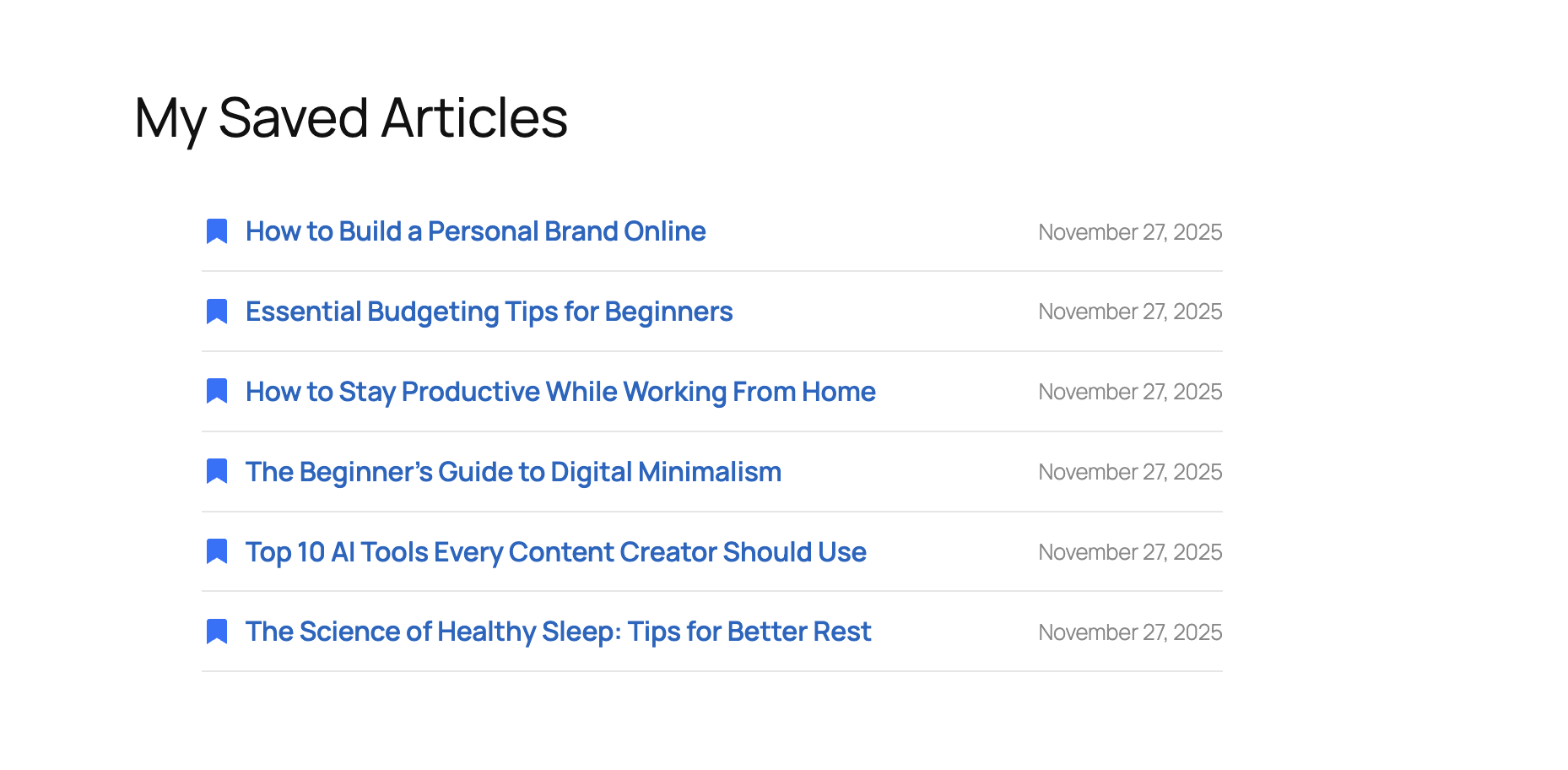
Task: Click the date for Working From Home article
Action: (x=1129, y=391)
